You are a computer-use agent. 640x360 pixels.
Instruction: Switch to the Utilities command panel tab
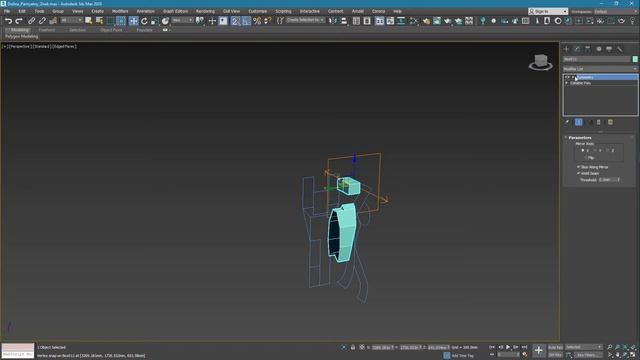click(620, 49)
